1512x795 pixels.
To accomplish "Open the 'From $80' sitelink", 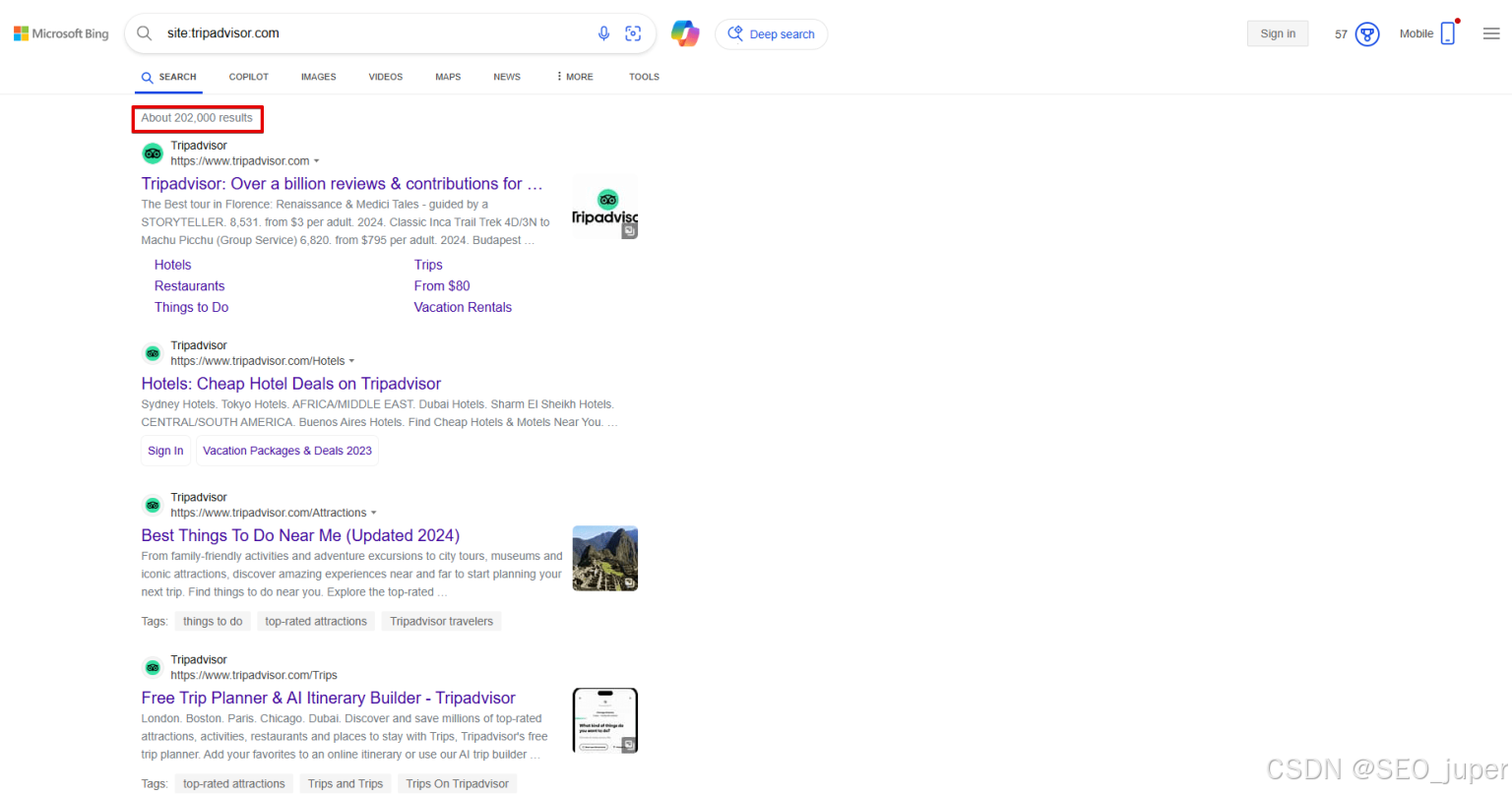I will [442, 286].
